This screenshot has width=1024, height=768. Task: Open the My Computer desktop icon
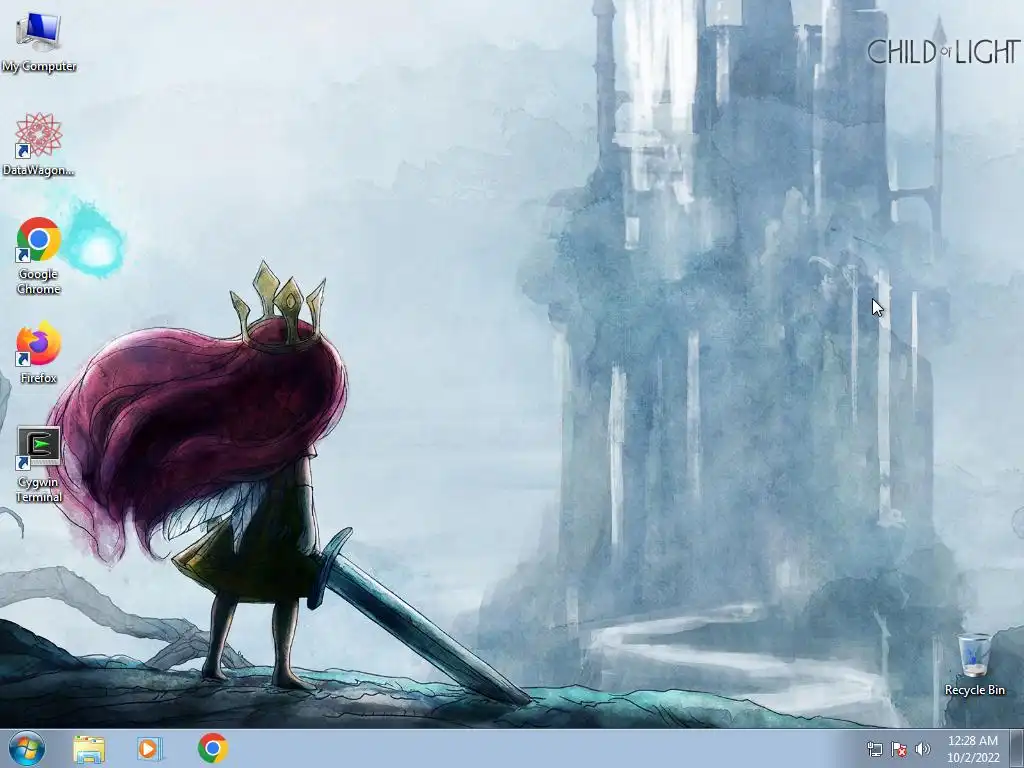click(x=39, y=42)
